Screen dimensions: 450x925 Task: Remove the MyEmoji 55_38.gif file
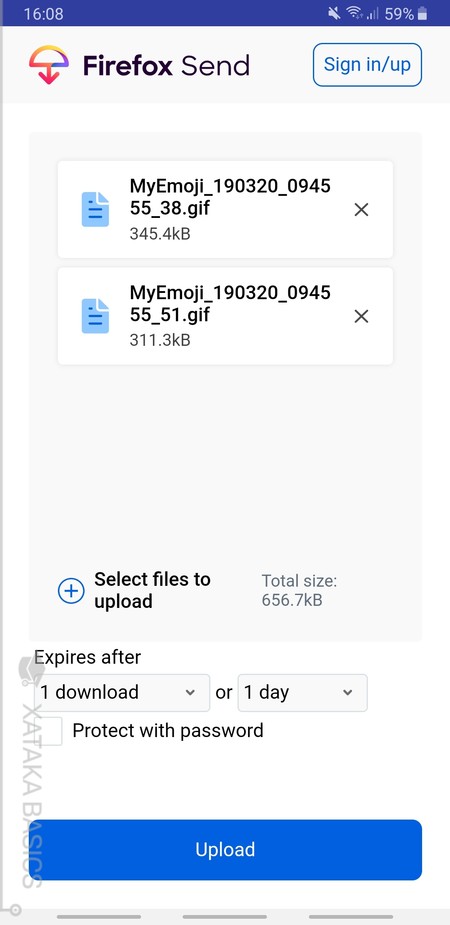[361, 209]
